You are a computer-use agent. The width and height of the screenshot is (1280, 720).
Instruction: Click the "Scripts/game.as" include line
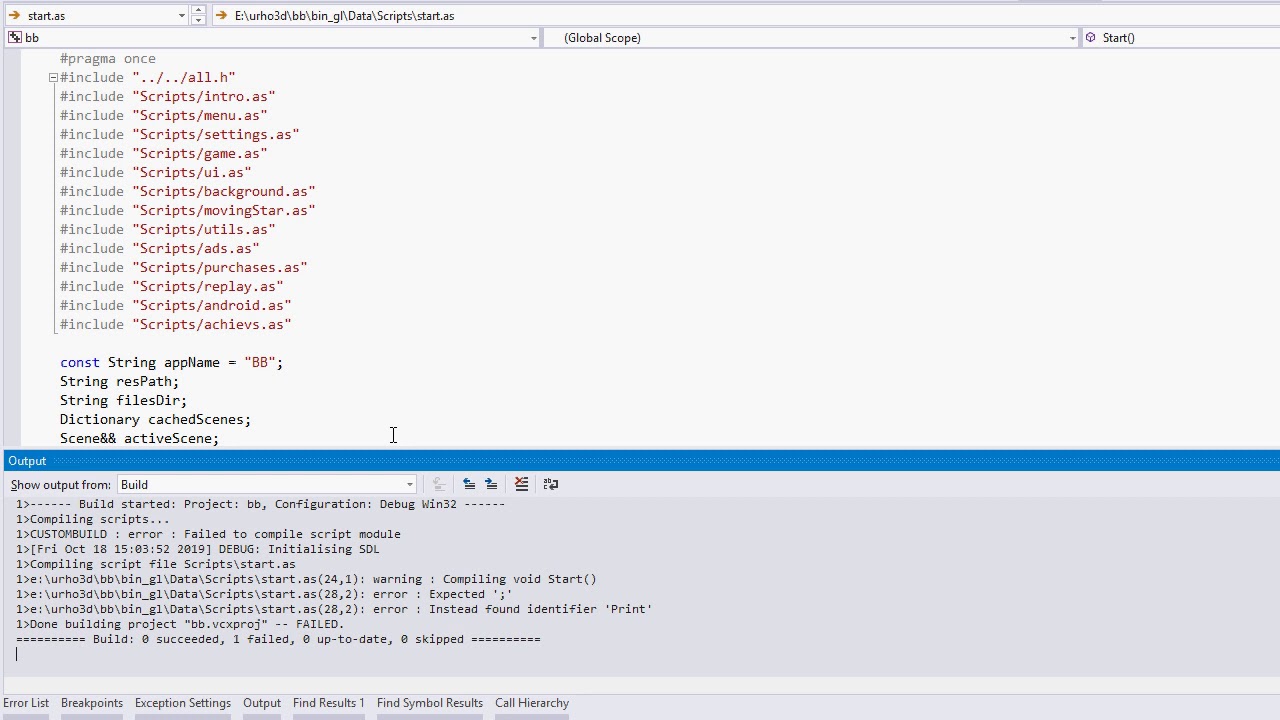[x=164, y=154]
